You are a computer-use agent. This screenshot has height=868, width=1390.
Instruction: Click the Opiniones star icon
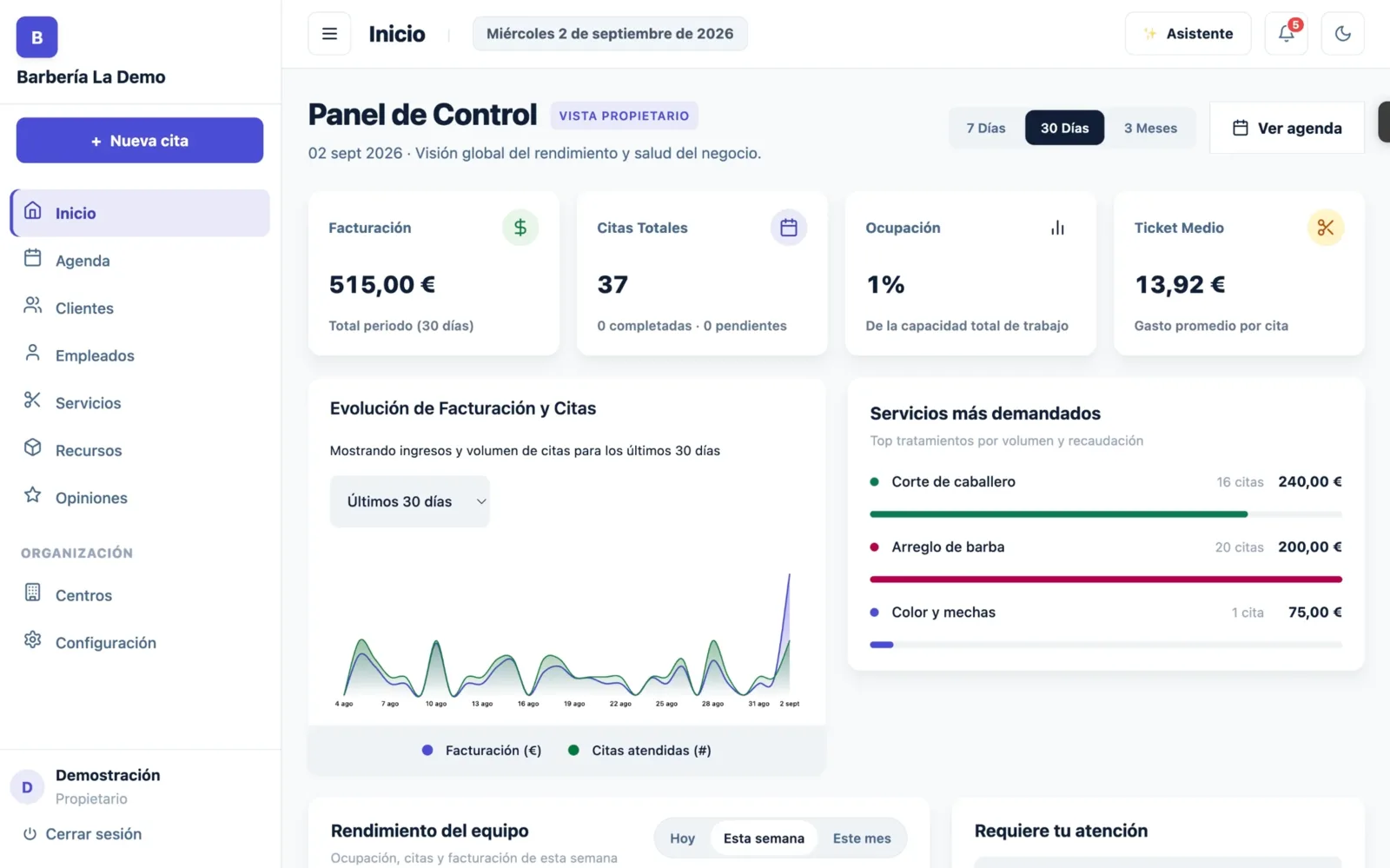[33, 495]
